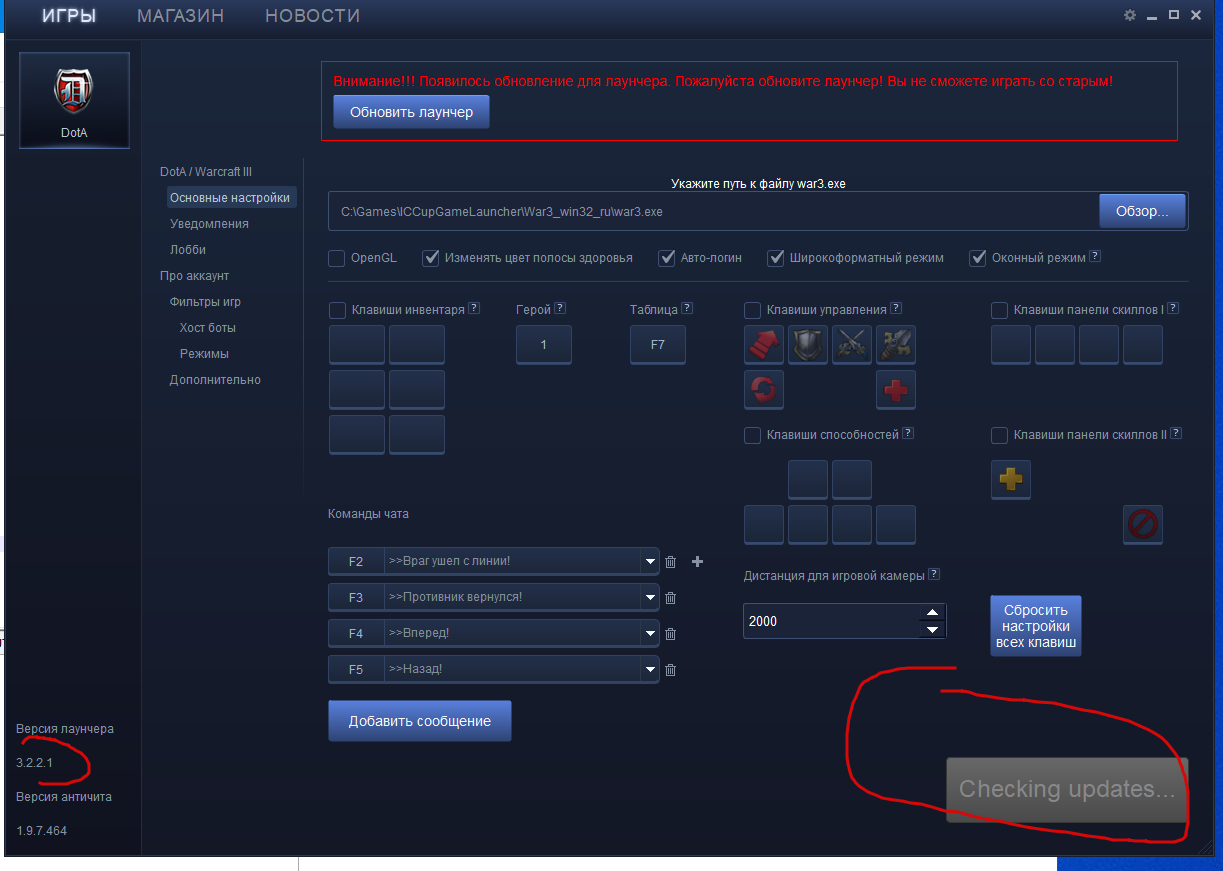This screenshot has width=1223, height=871.
Task: Open Лобби settings section
Action: pos(188,250)
